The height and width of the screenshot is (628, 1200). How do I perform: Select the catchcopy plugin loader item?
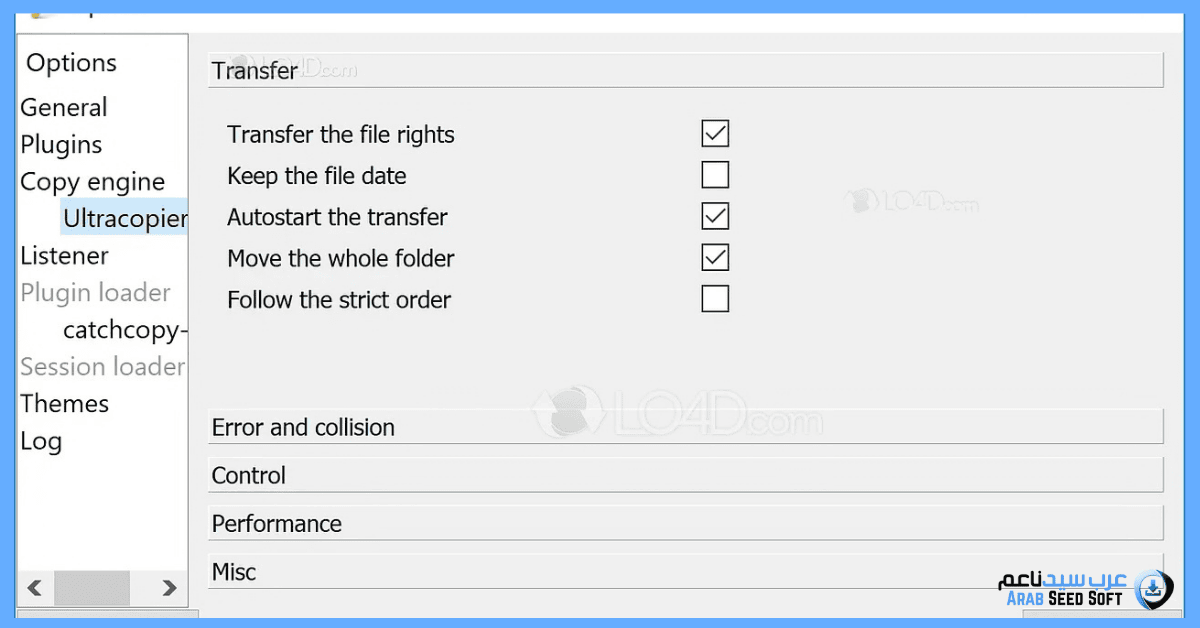point(124,330)
